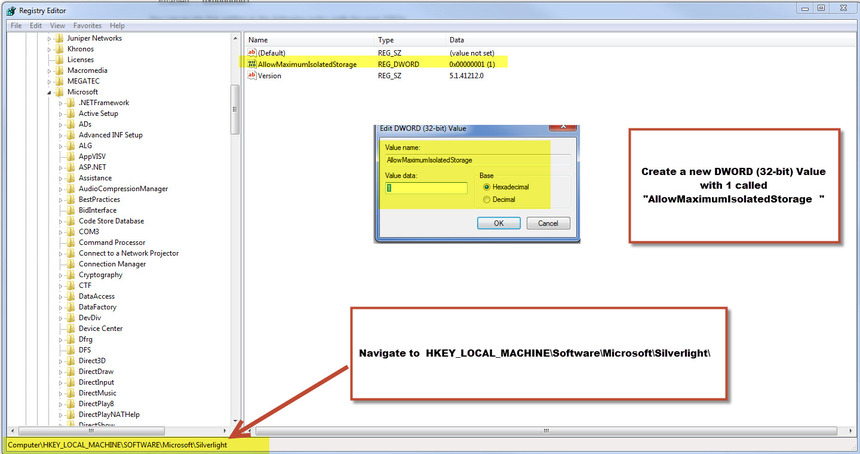Select the AudioCompressionManager tree key
Screen dimensions: 860x454
point(123,189)
